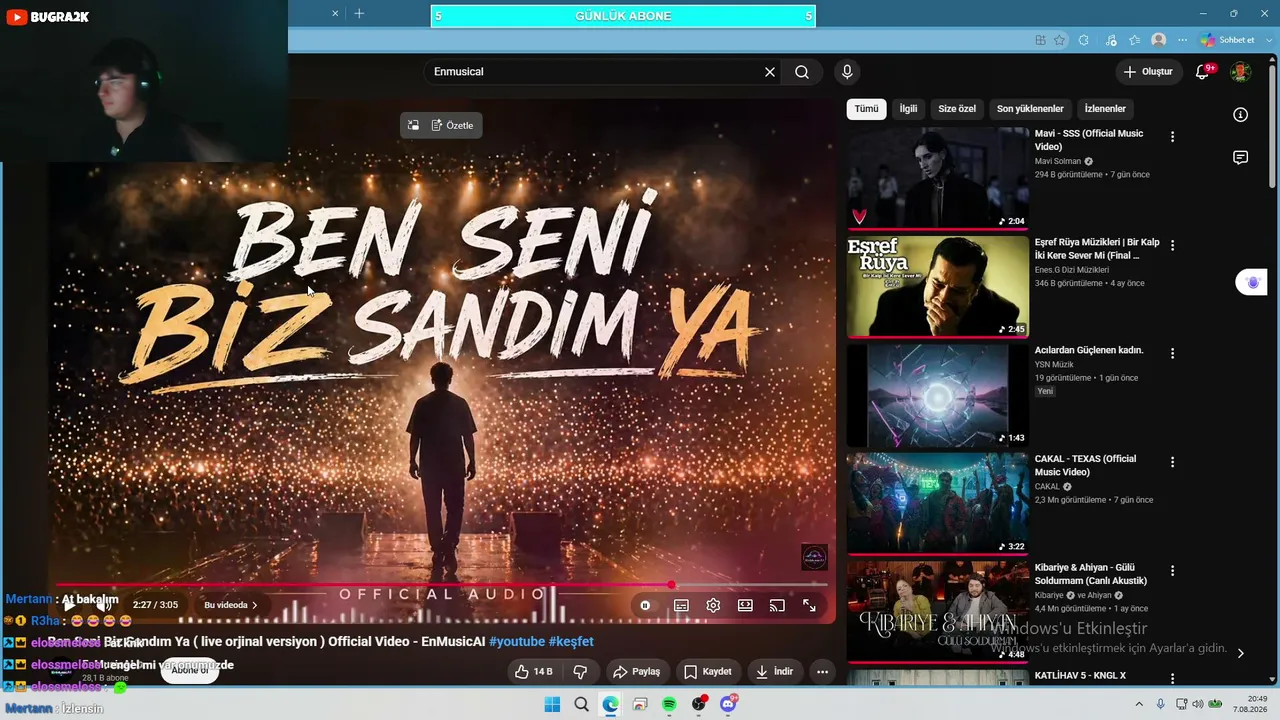1280x720 pixels.
Task: Open the #youtube hashtag link
Action: point(517,642)
